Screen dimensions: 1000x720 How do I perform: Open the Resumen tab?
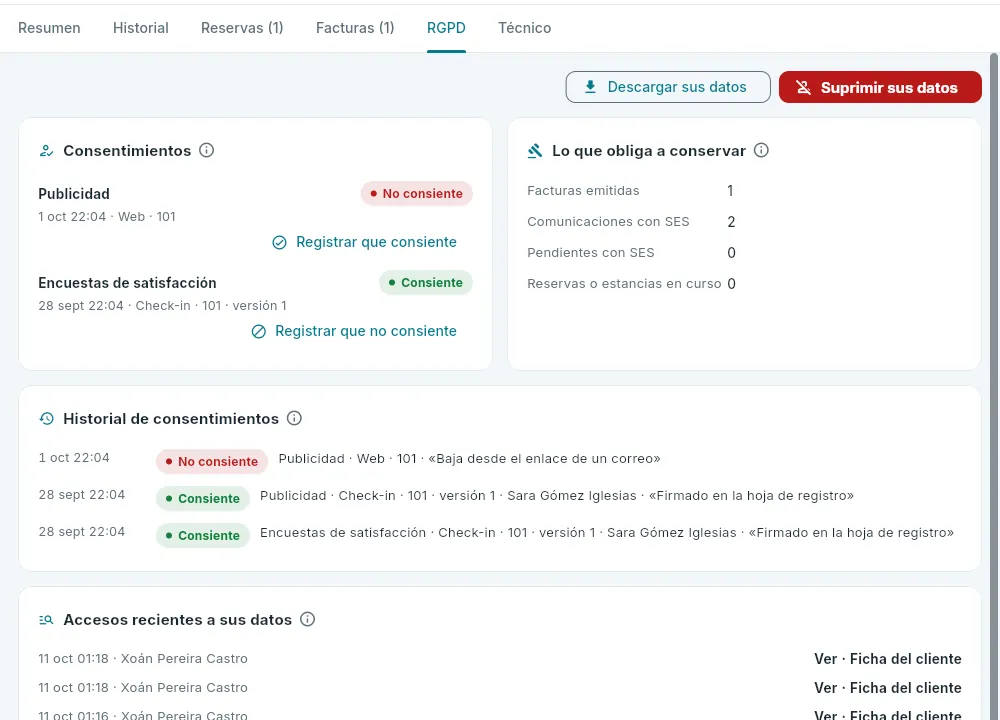click(x=49, y=28)
